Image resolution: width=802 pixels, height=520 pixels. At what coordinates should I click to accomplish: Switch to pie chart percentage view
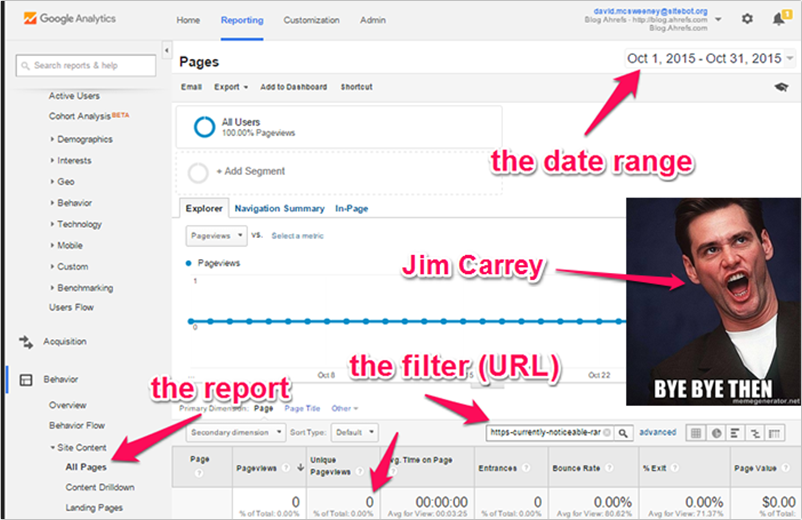[x=715, y=433]
